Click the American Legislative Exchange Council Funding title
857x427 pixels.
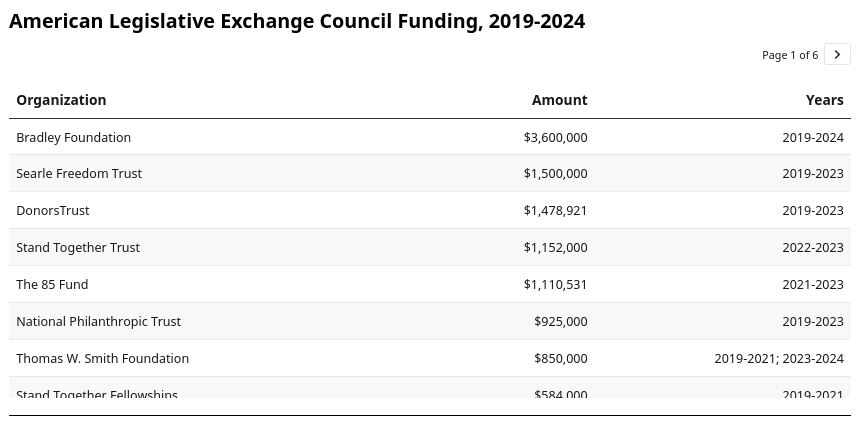[x=297, y=21]
